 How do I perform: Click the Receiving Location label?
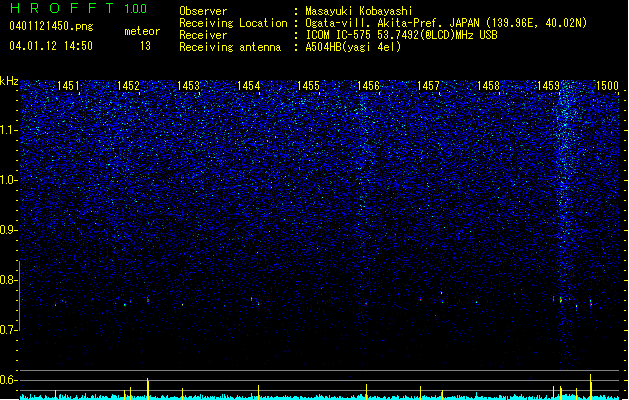point(233,23)
